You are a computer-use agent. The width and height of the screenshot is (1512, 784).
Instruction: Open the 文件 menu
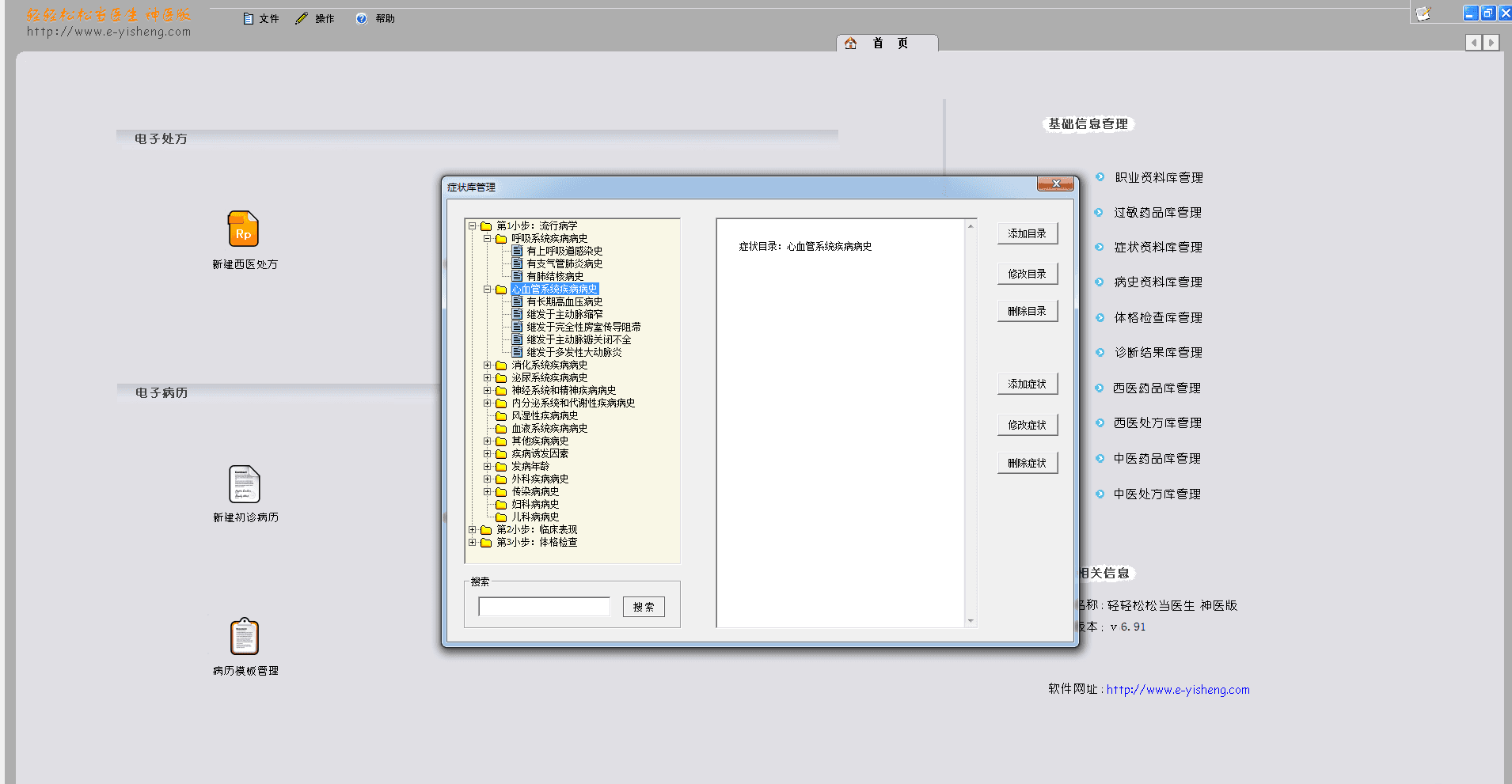coord(261,19)
